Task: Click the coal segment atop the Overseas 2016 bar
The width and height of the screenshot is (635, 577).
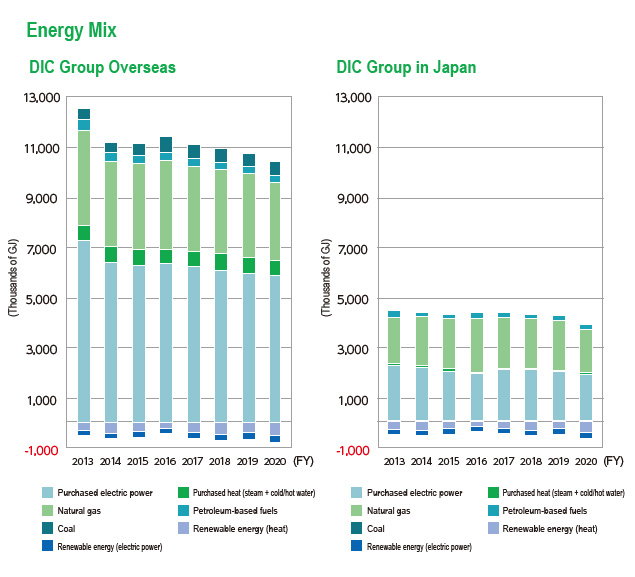Action: tap(166, 145)
